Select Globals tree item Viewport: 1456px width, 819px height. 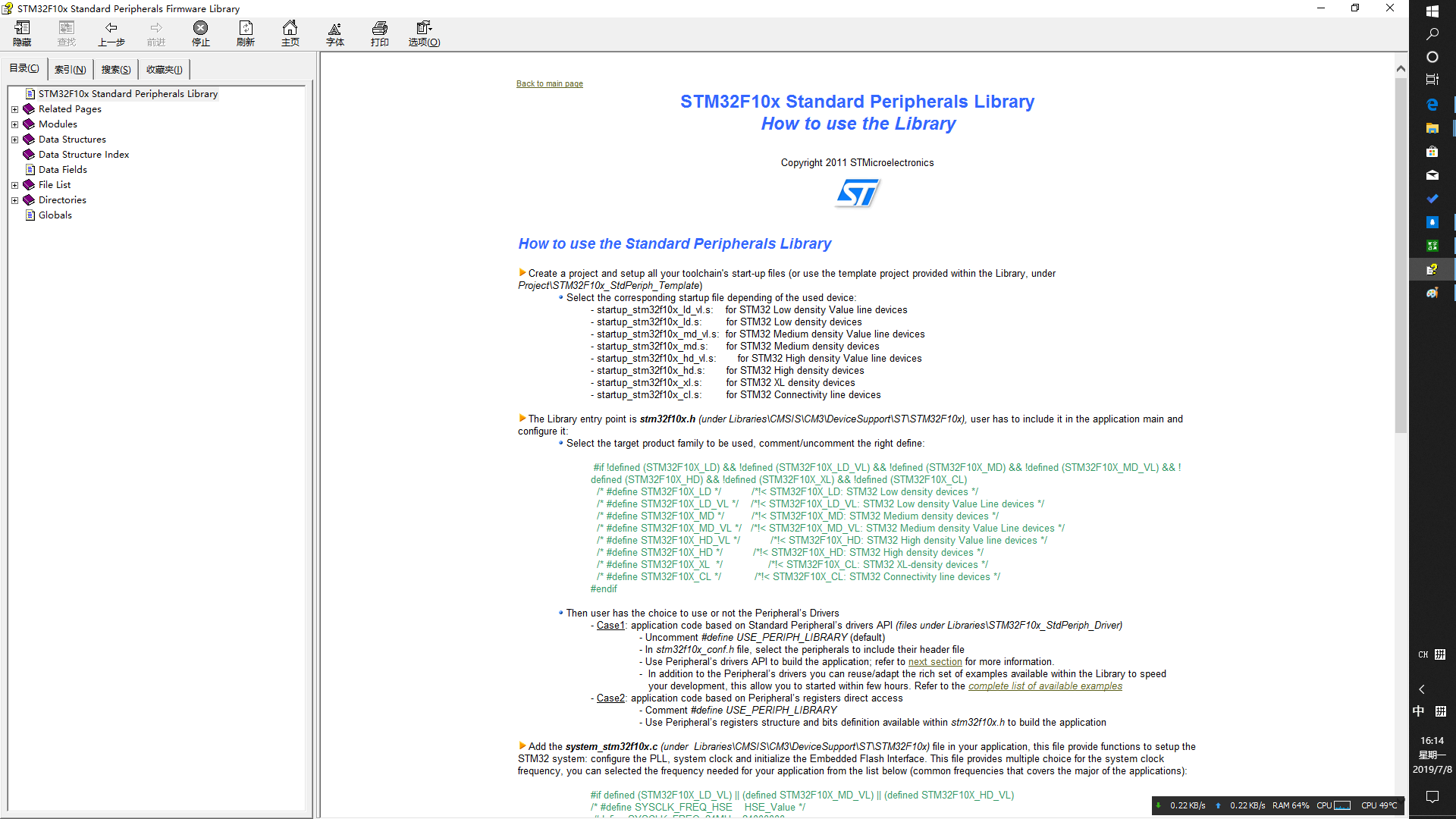pos(55,215)
